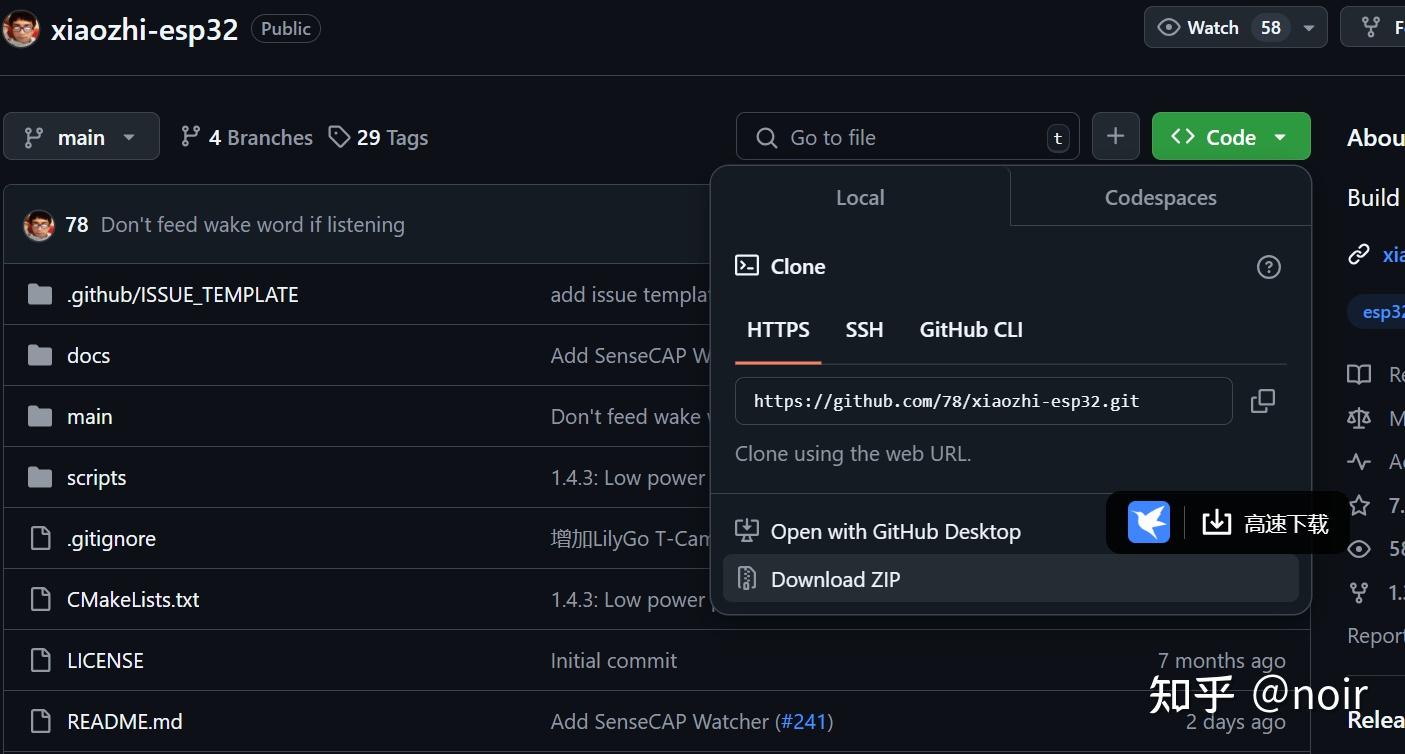Watch the repository
1405x754 pixels.
(1212, 28)
